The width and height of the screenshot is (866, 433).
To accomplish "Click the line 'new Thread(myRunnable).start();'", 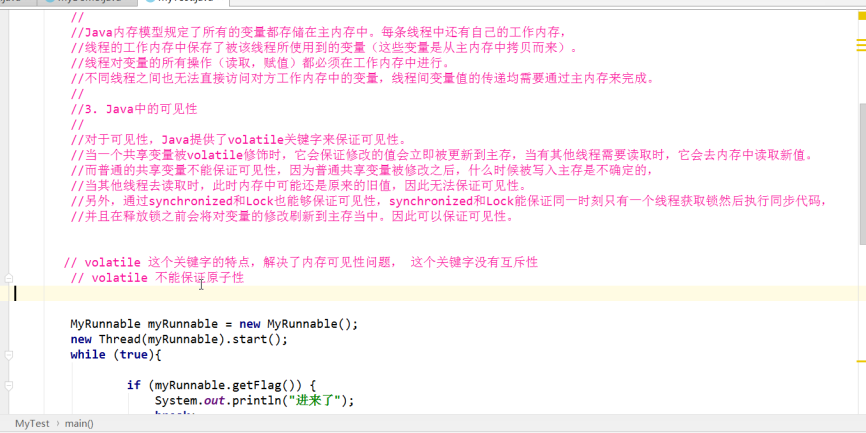I will coord(179,339).
